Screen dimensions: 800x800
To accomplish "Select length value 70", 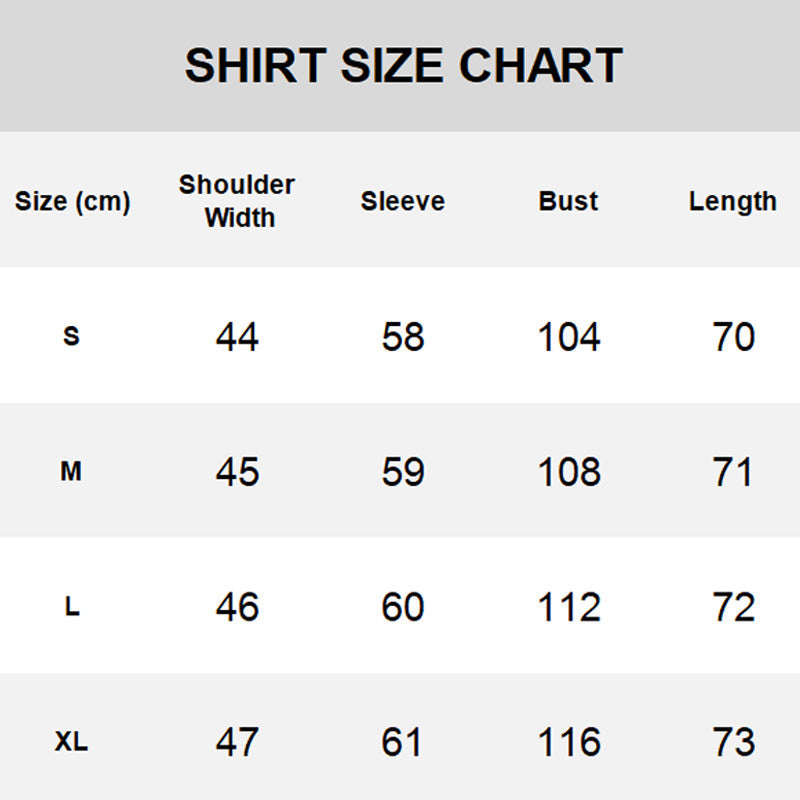I will [733, 337].
